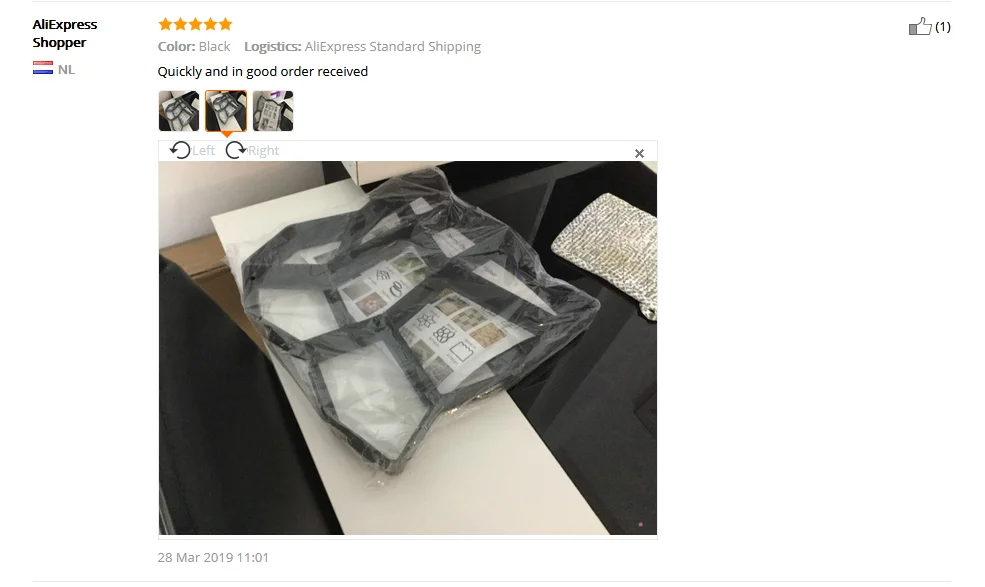Screen dimensions: 985x587
Task: Click the 'Quickly and in good order received' review
Action: pos(263,72)
